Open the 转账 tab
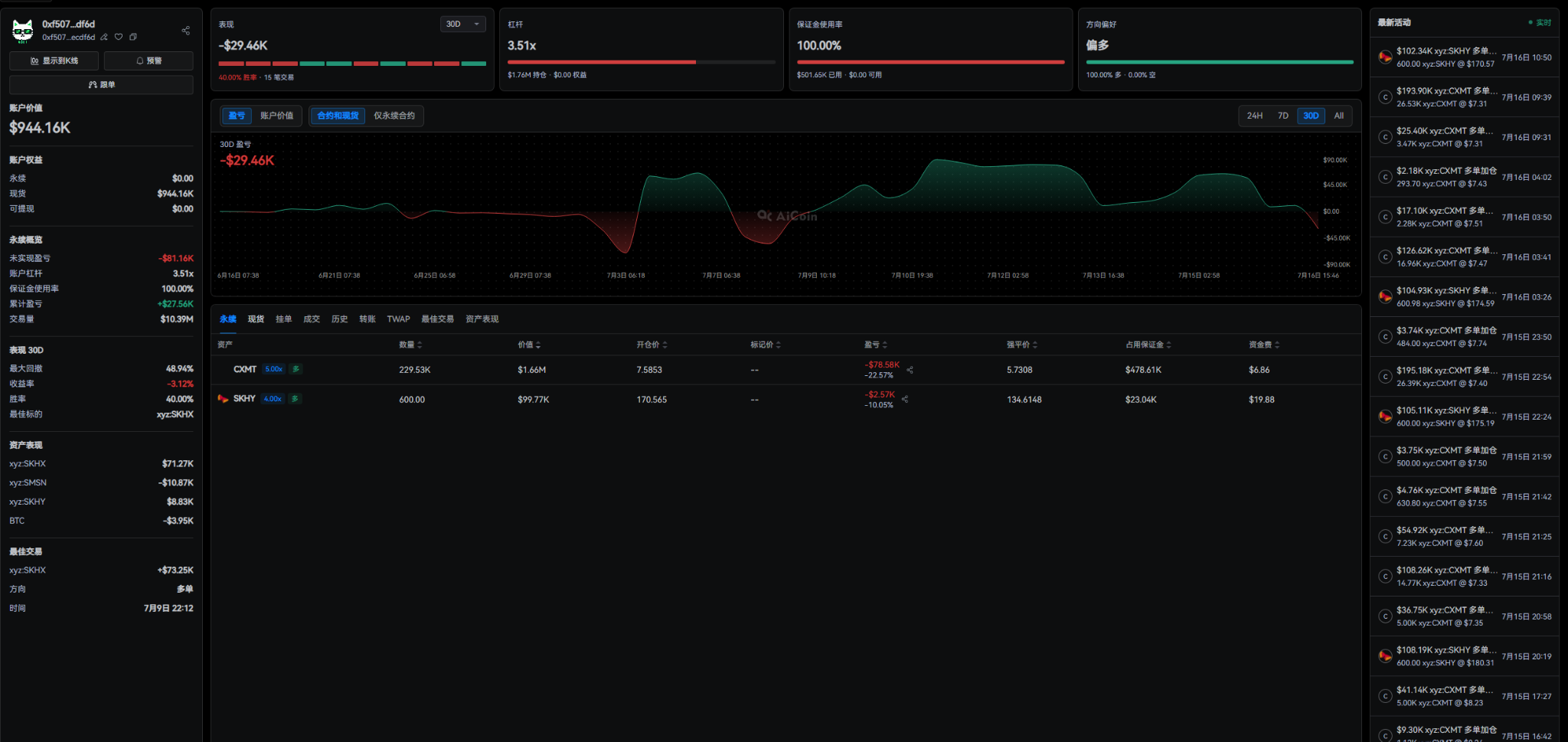The height and width of the screenshot is (742, 1568). tap(367, 319)
